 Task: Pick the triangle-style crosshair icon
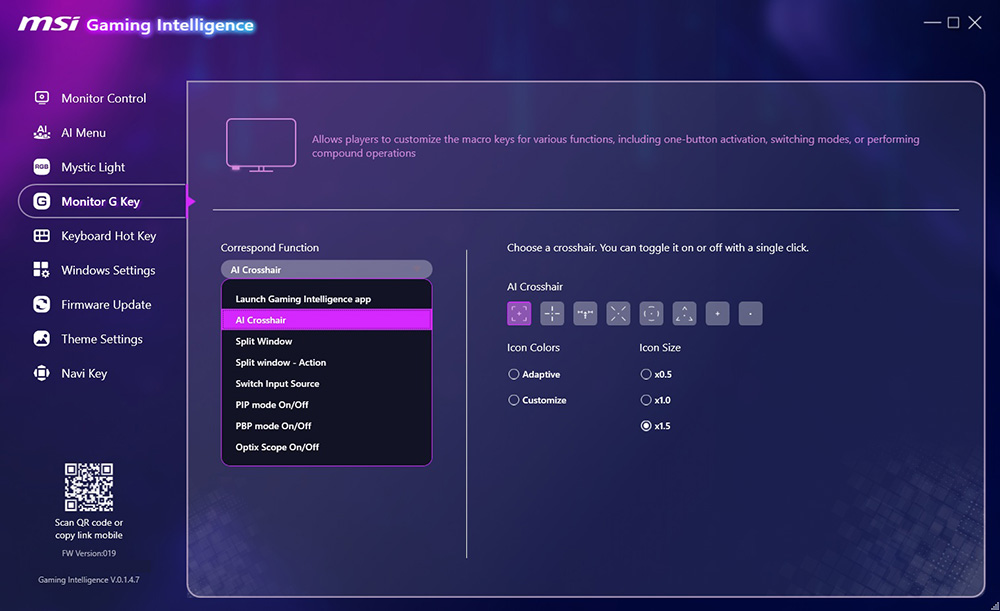684,313
